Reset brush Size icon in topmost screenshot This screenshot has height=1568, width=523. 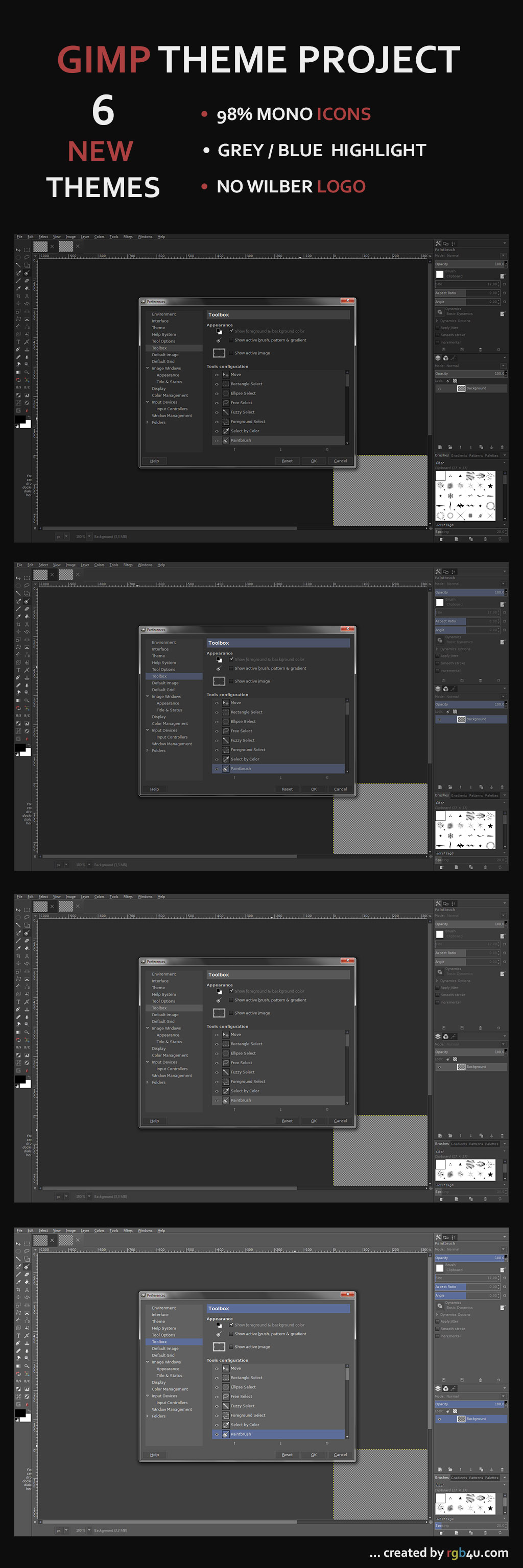(505, 284)
